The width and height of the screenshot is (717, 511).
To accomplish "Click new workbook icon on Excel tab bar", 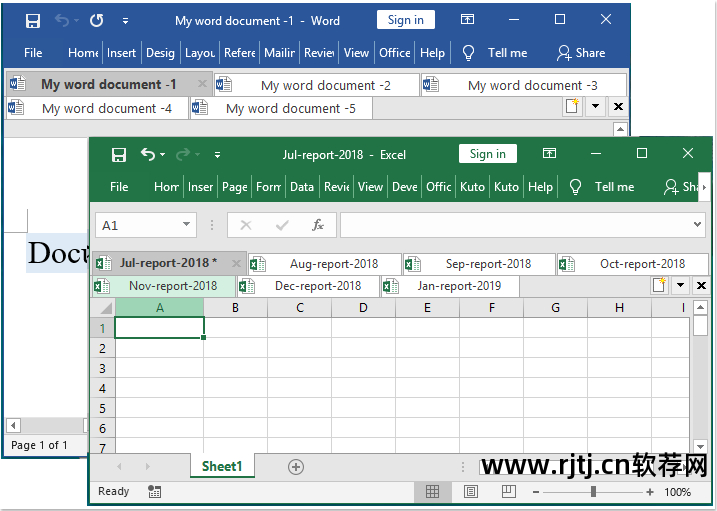I will pyautogui.click(x=659, y=285).
